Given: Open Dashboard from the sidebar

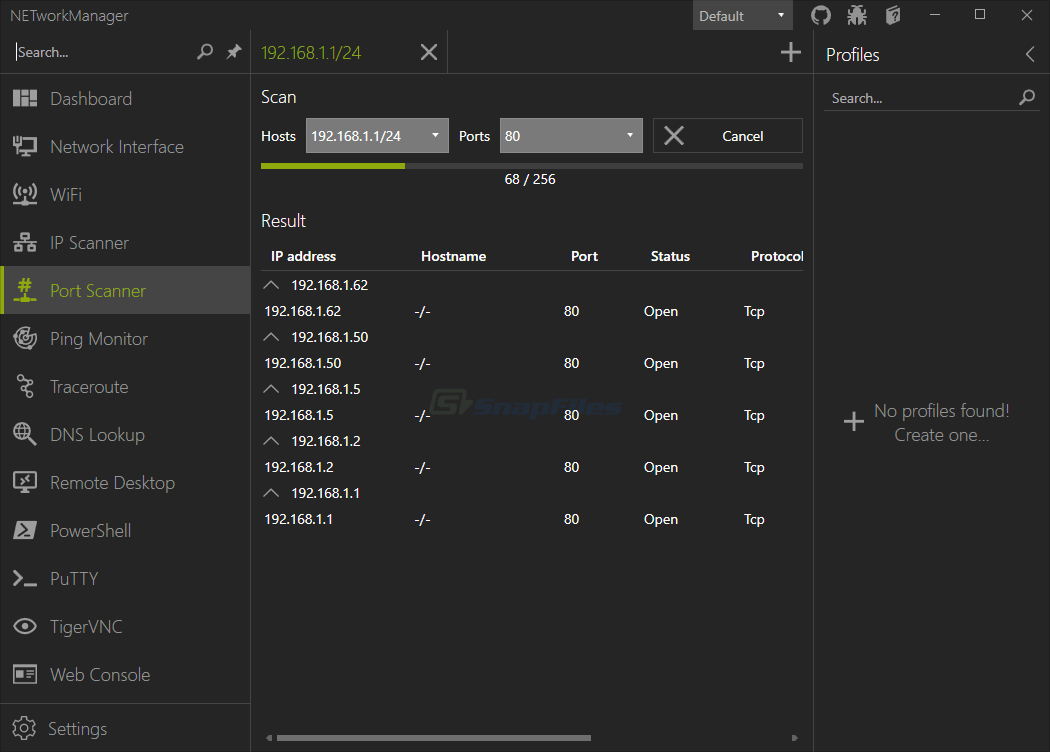Looking at the screenshot, I should (x=126, y=98).
